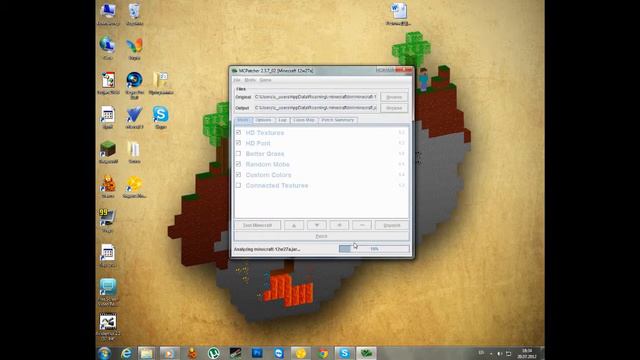Switch to the Log tab
Screen dimensions: 640x360
282,120
